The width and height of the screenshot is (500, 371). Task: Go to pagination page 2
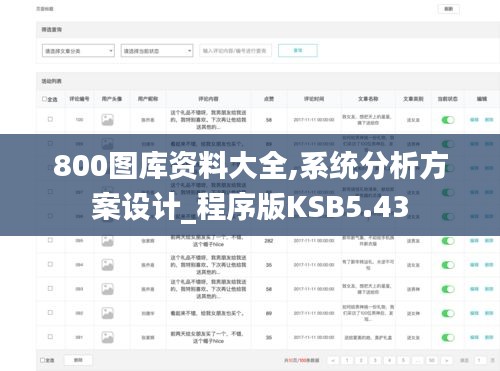coord(361,360)
